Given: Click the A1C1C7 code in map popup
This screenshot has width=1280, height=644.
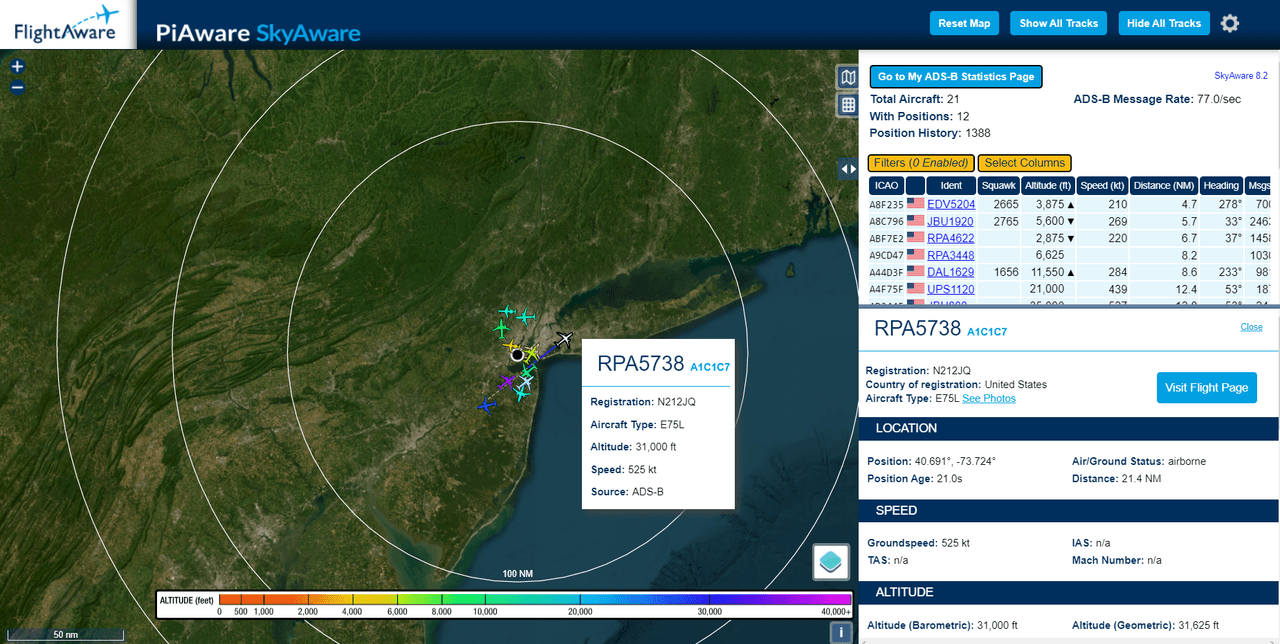Looking at the screenshot, I should pos(710,366).
